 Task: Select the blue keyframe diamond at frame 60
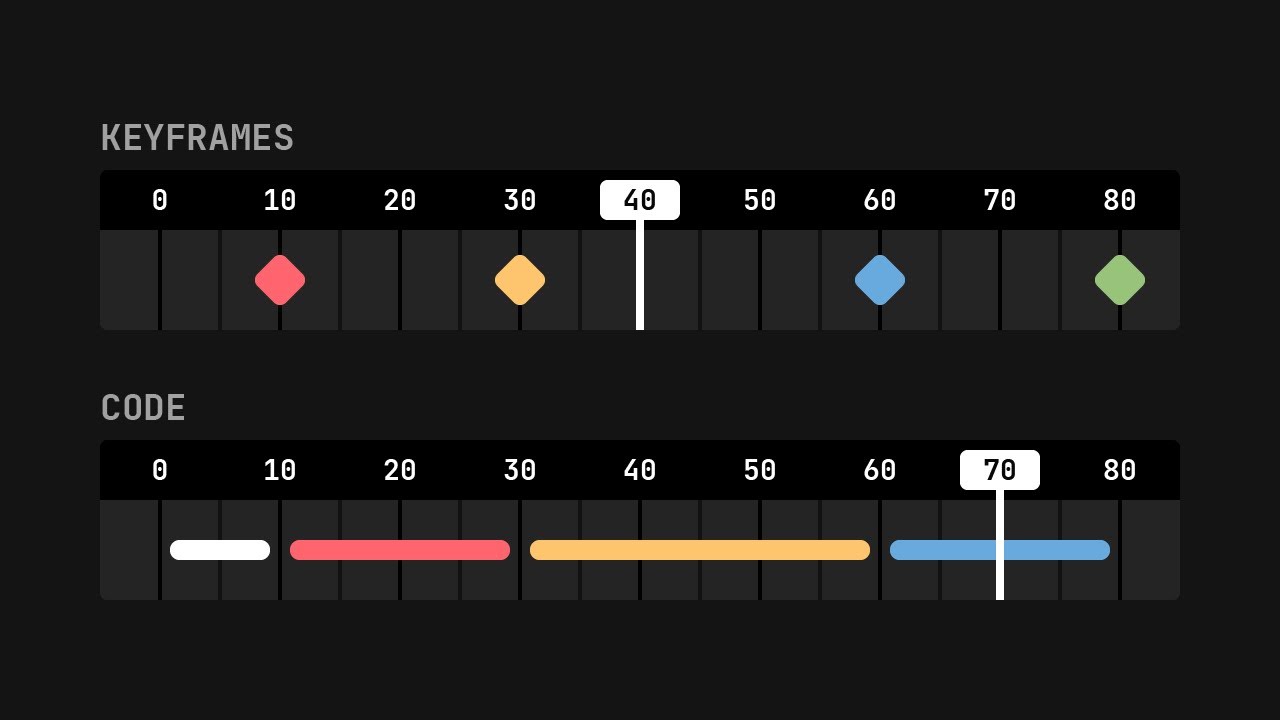point(880,280)
